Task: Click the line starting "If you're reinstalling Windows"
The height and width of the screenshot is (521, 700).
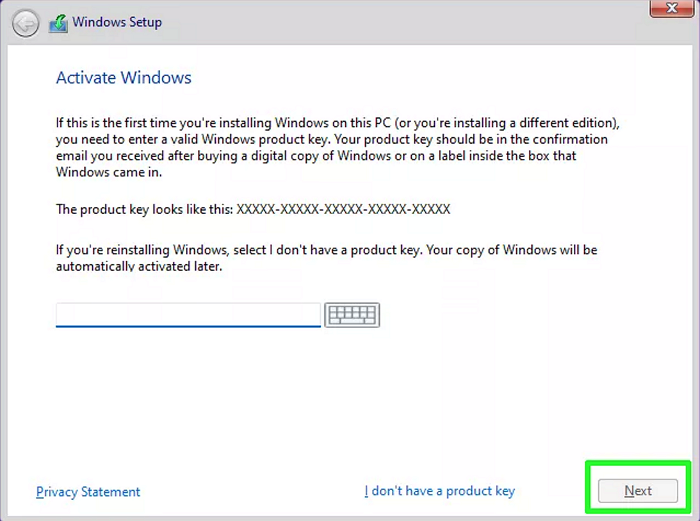Action: (326, 250)
